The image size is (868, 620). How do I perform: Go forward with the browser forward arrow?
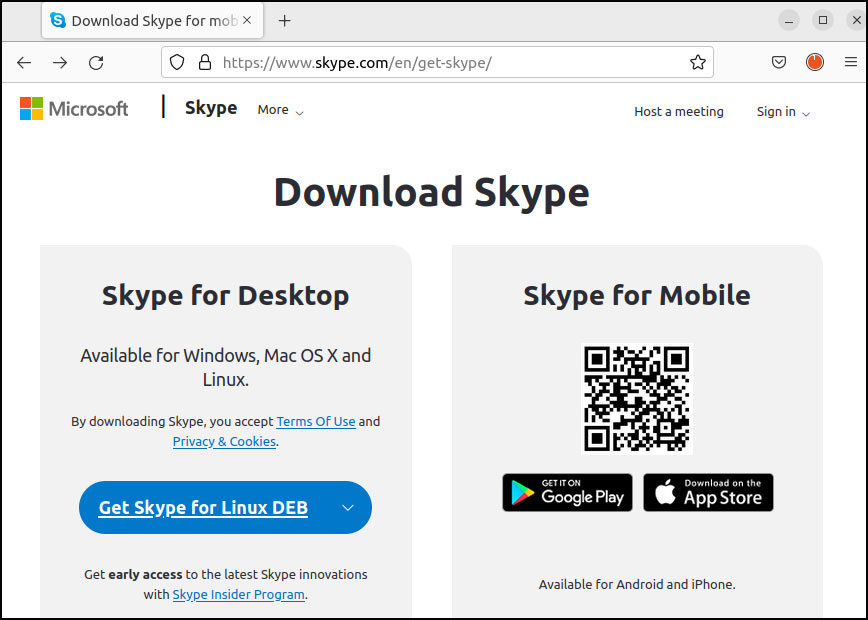[60, 63]
